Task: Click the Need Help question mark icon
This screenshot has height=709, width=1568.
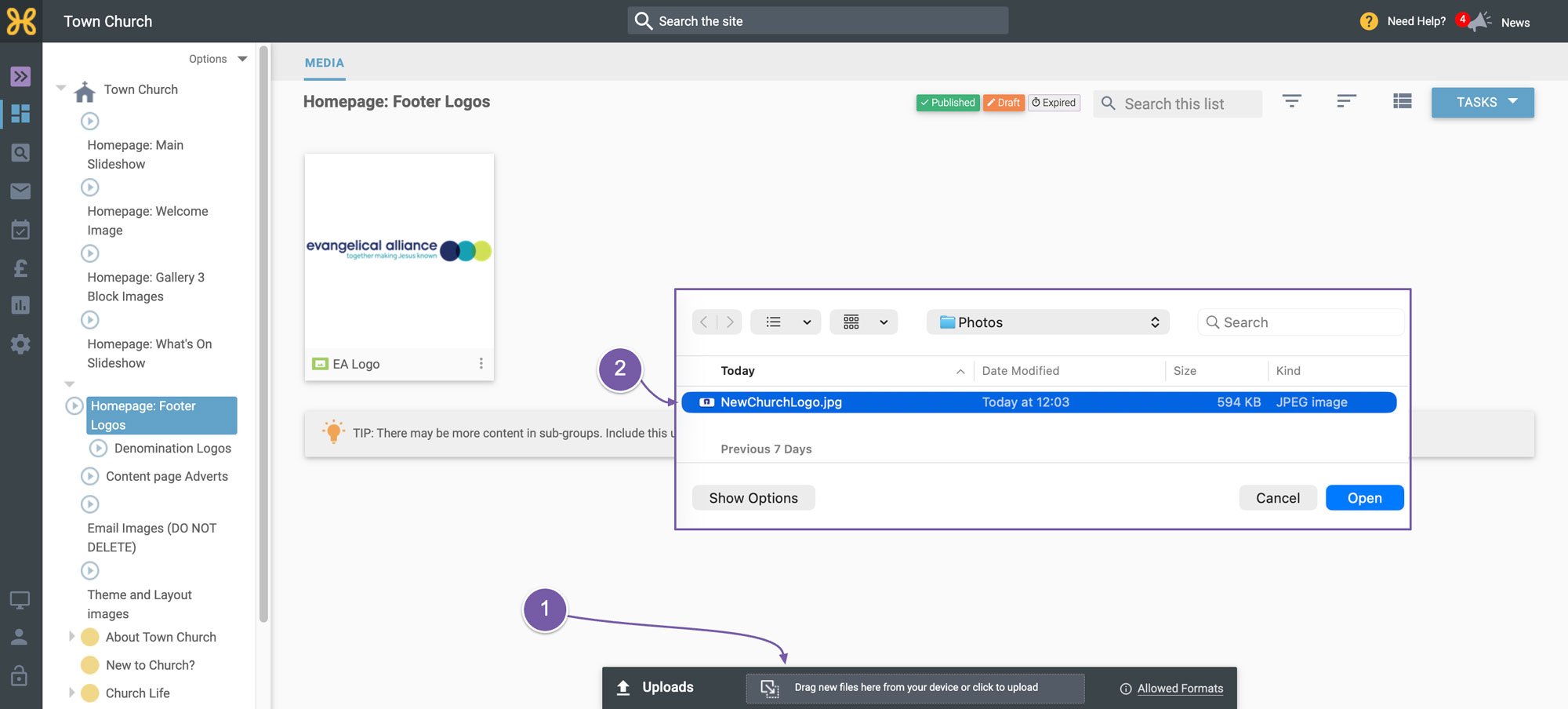Action: click(1369, 21)
